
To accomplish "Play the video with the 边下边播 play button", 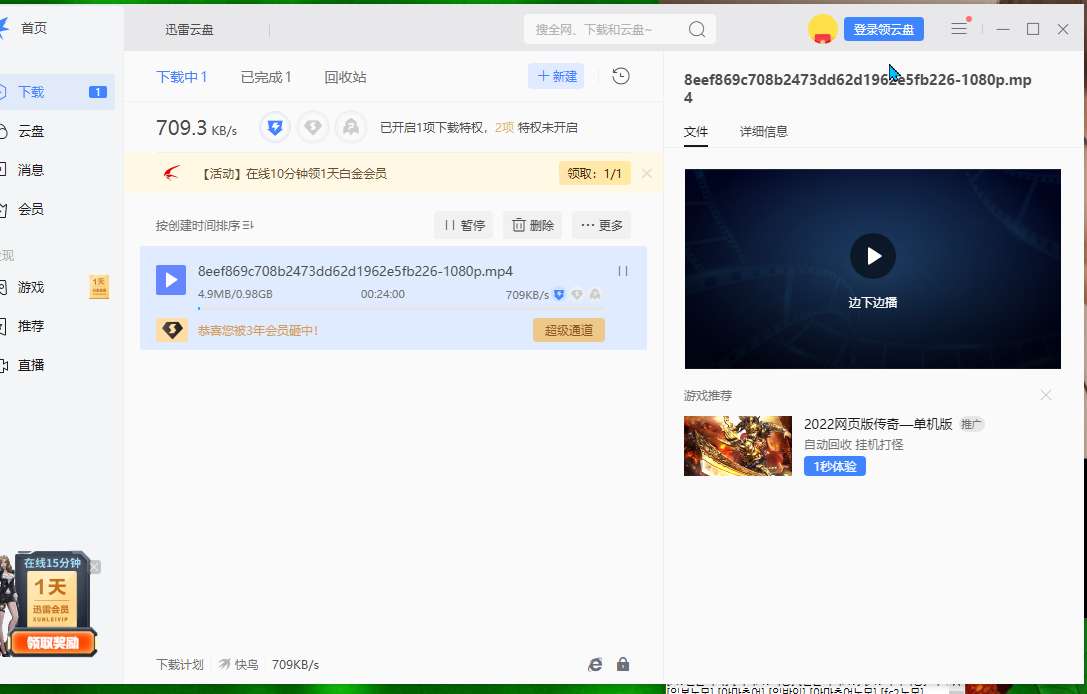I will tap(873, 256).
